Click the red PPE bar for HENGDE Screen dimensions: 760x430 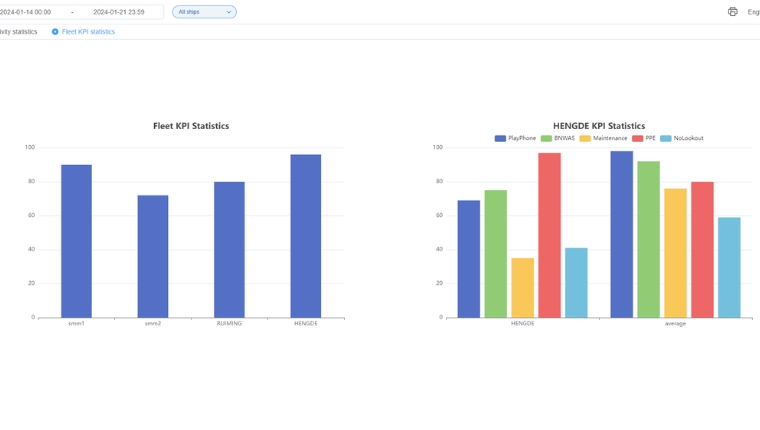549,235
